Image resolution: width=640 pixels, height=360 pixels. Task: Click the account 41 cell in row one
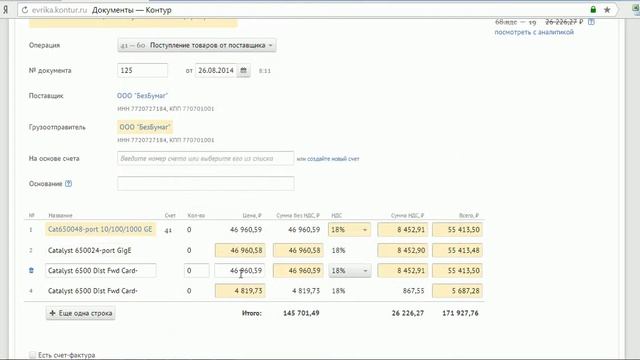[x=168, y=230]
